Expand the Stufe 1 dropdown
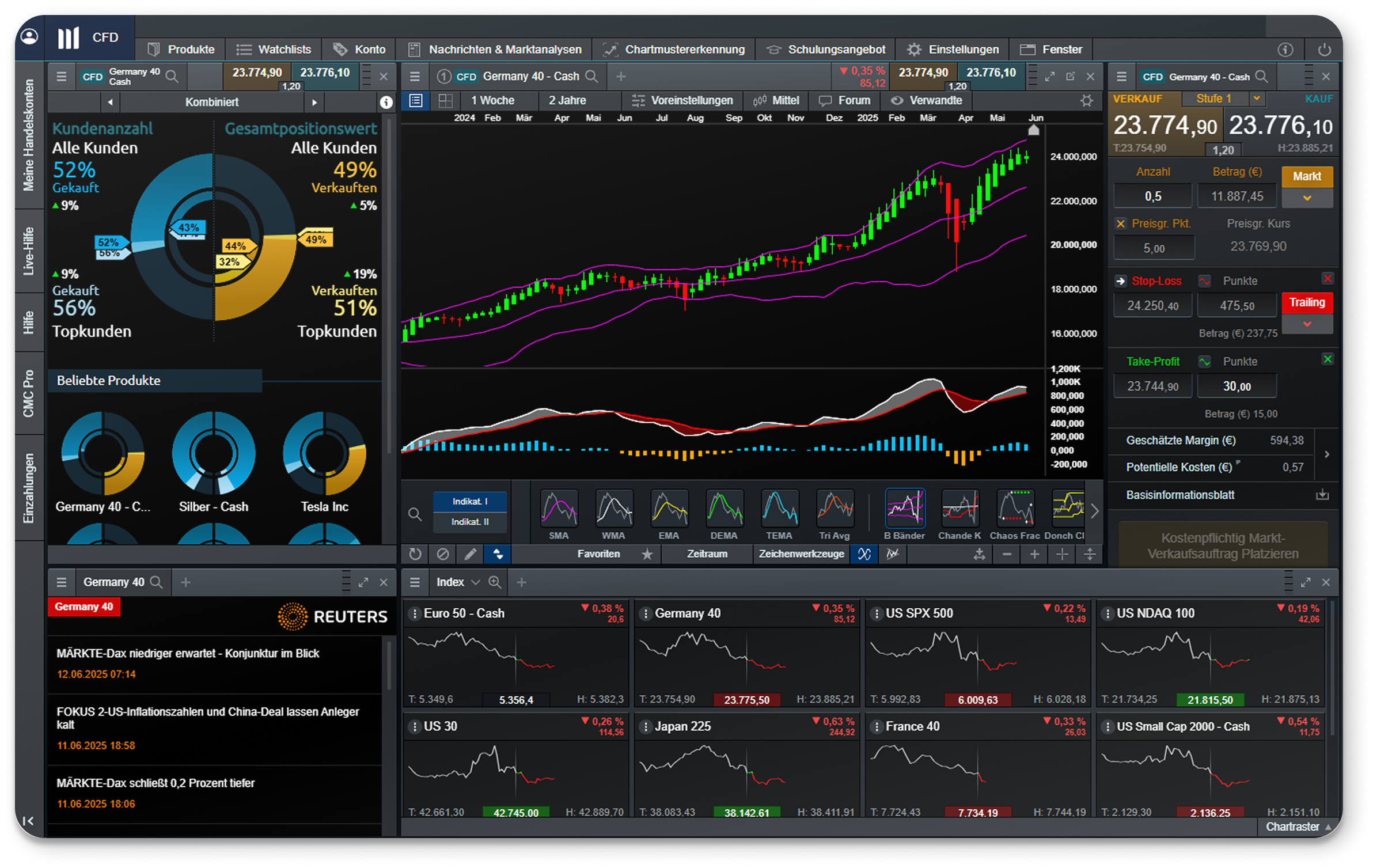 [x=1257, y=98]
